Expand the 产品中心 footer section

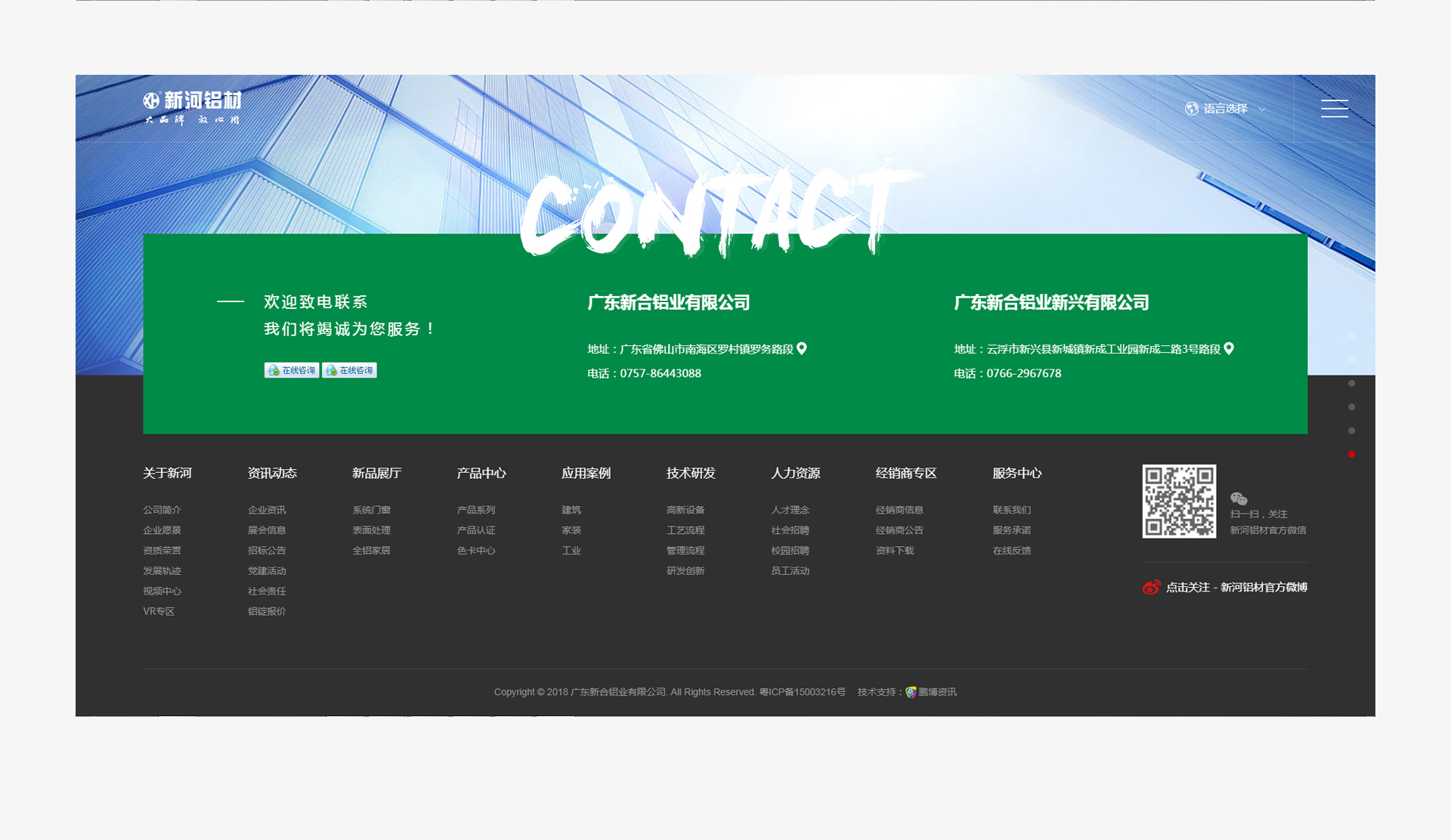point(481,473)
